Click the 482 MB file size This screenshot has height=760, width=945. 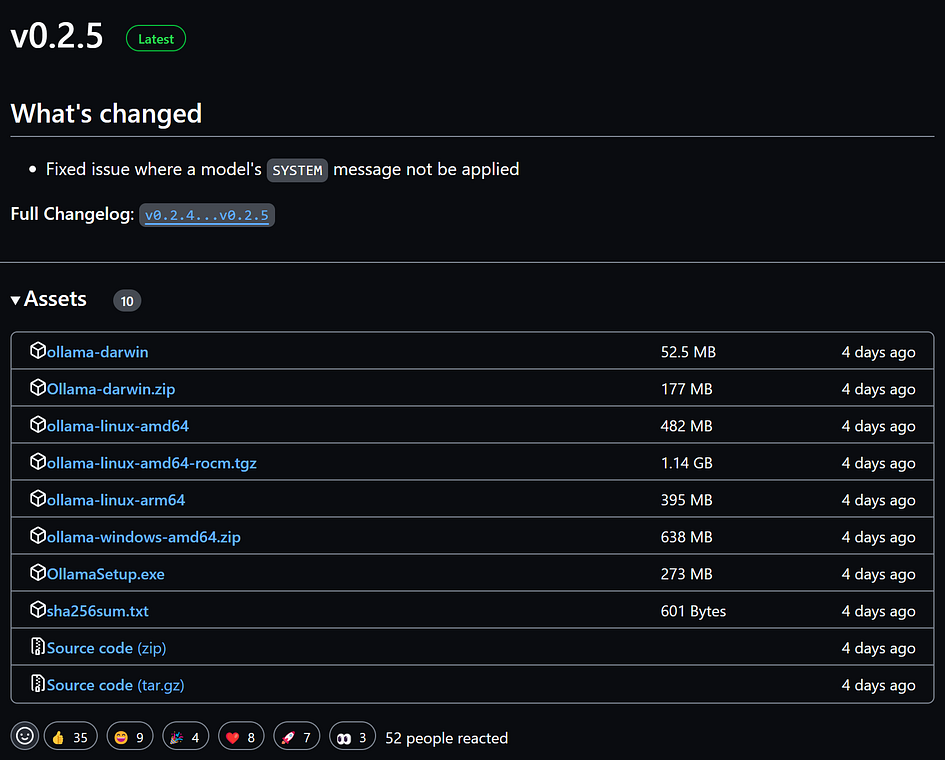click(686, 426)
